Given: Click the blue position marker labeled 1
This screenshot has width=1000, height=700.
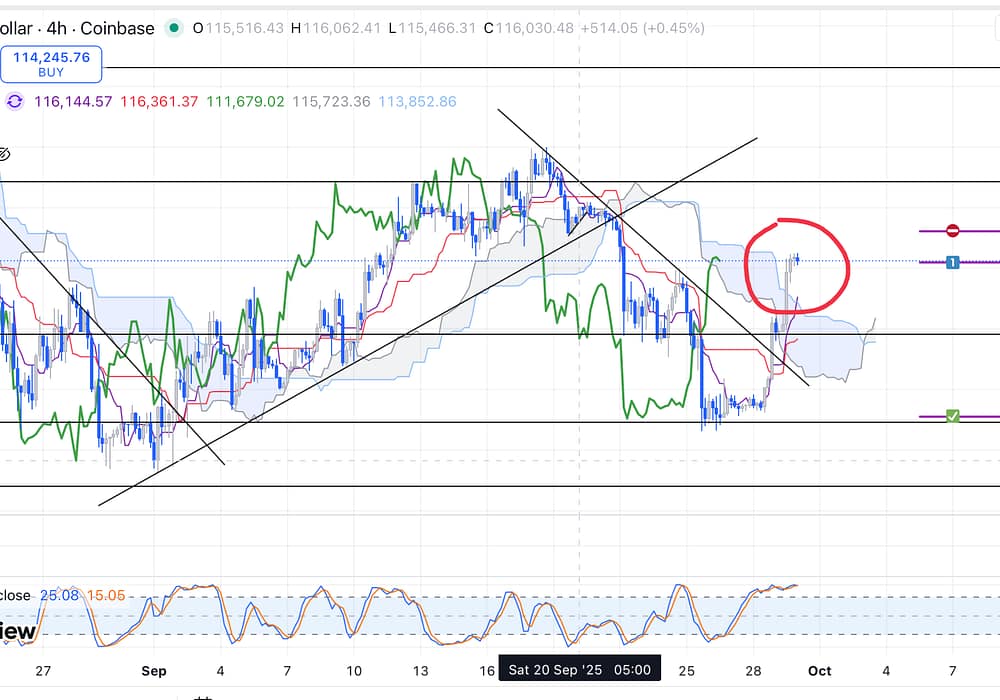Looking at the screenshot, I should [952, 262].
